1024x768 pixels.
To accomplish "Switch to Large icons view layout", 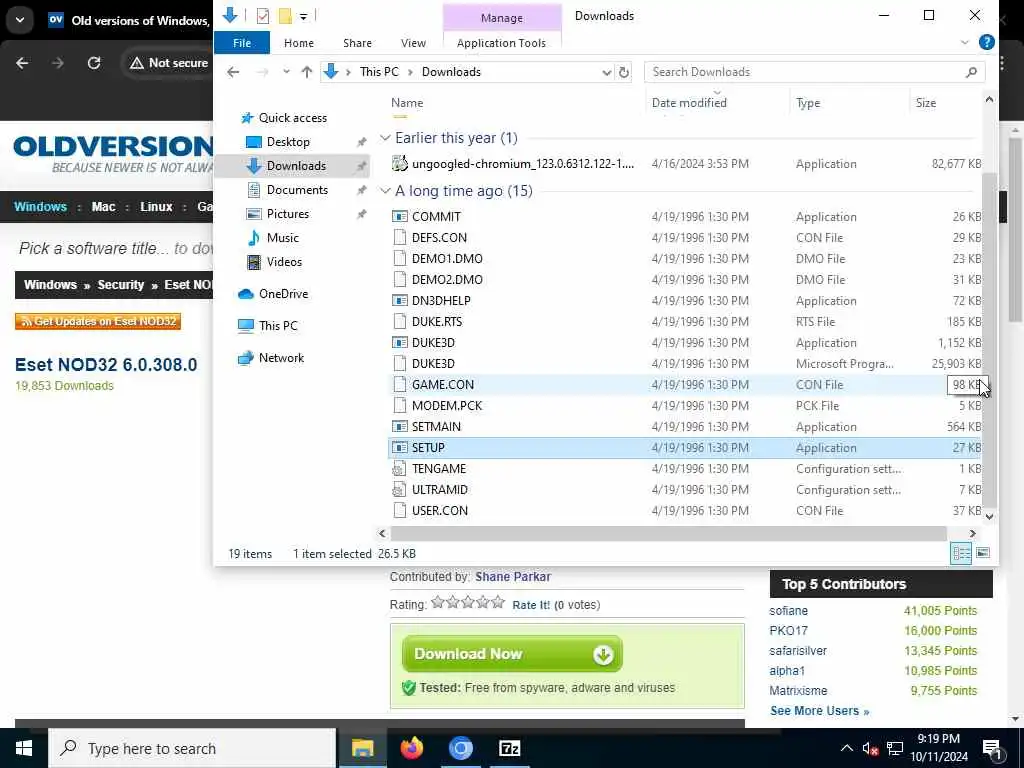I will (983, 553).
